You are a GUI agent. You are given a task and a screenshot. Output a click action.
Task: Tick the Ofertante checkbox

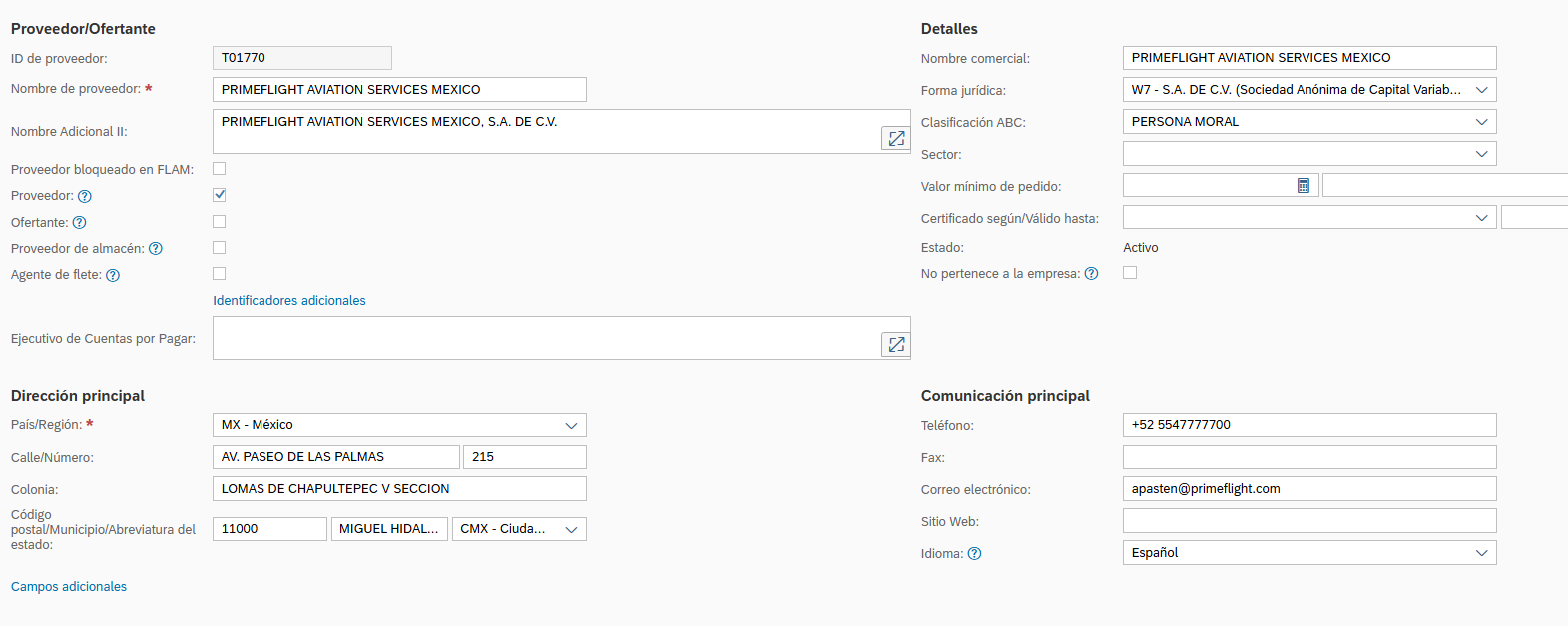click(x=220, y=222)
